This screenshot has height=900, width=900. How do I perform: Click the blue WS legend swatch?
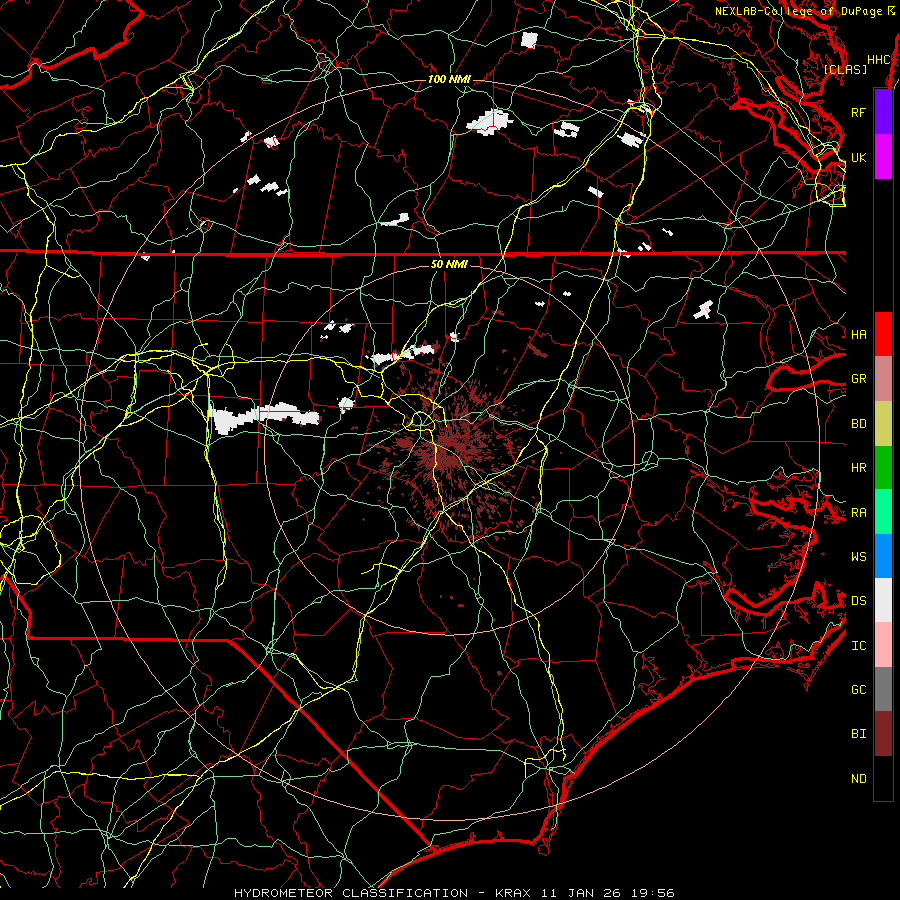(883, 556)
